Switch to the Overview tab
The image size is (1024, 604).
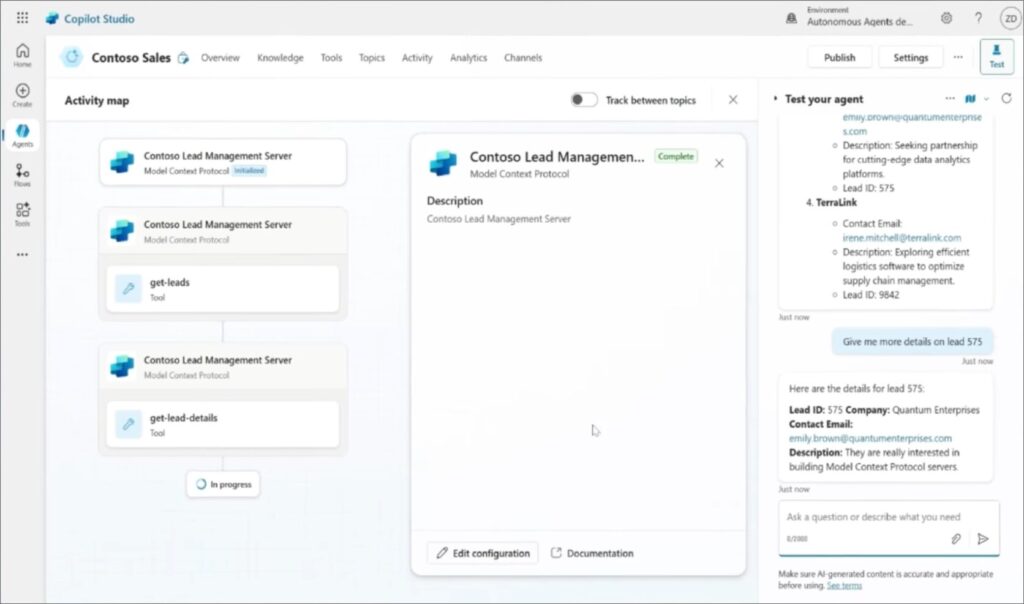pos(220,57)
